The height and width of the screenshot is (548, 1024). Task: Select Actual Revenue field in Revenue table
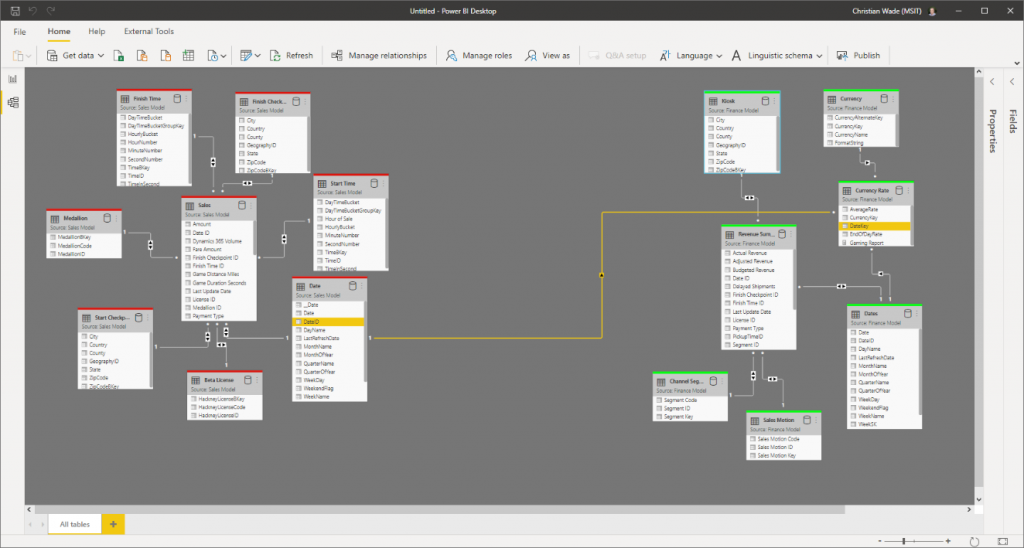coord(758,253)
